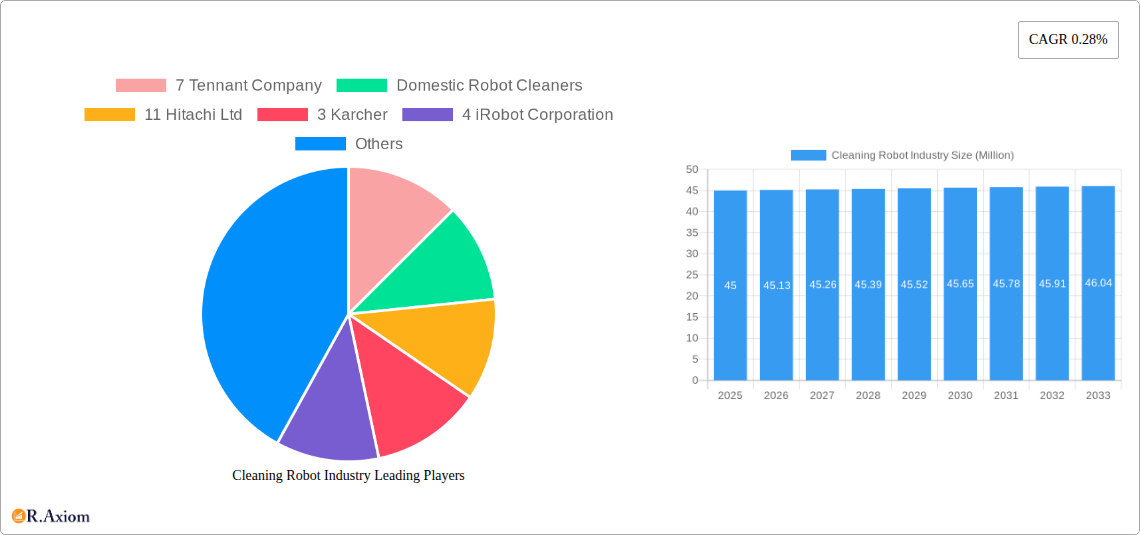Toggle the Others legend entry
Viewport: 1140px width, 535px height.
[349, 143]
